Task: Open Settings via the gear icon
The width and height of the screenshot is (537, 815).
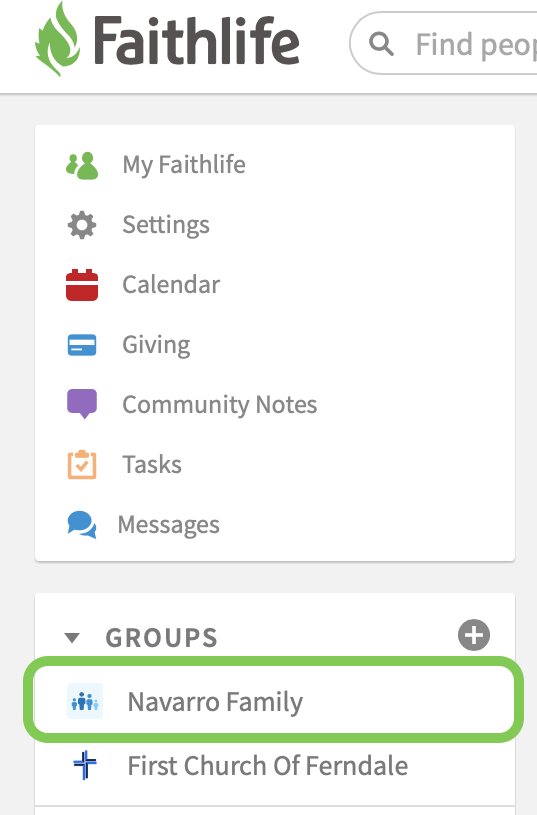Action: tap(82, 225)
